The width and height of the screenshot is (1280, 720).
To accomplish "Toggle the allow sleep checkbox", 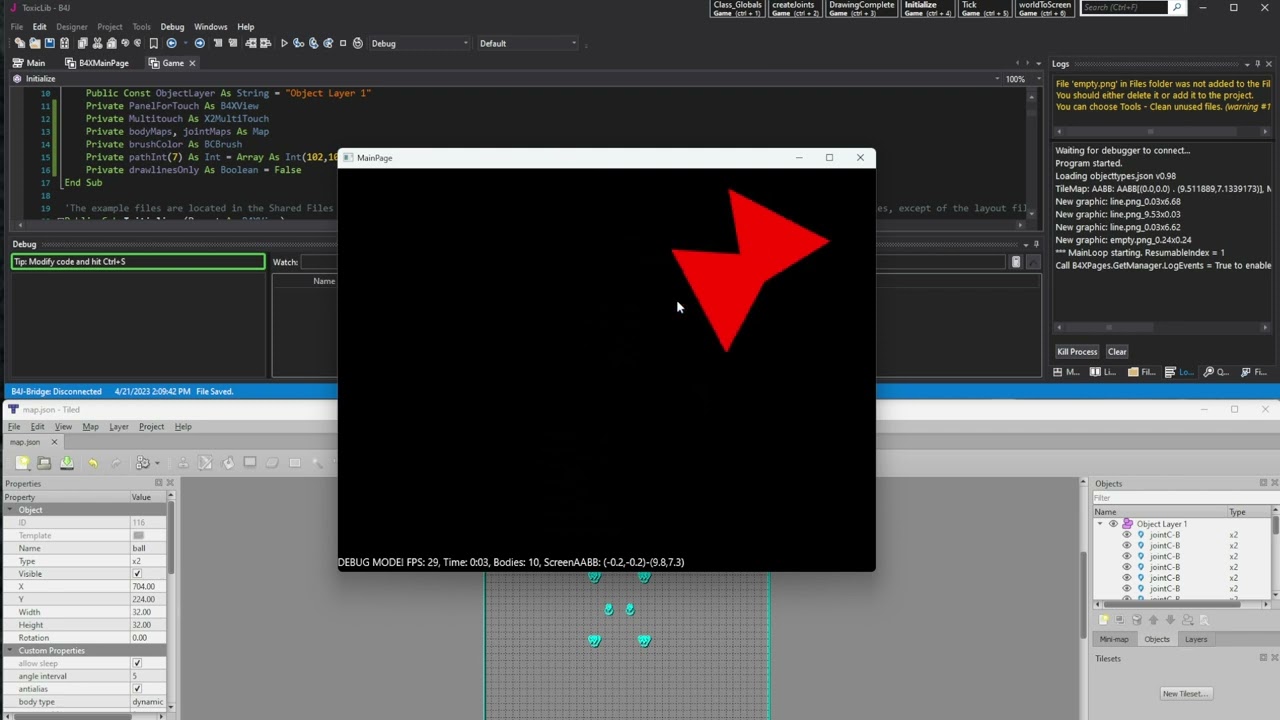I will pyautogui.click(x=137, y=664).
